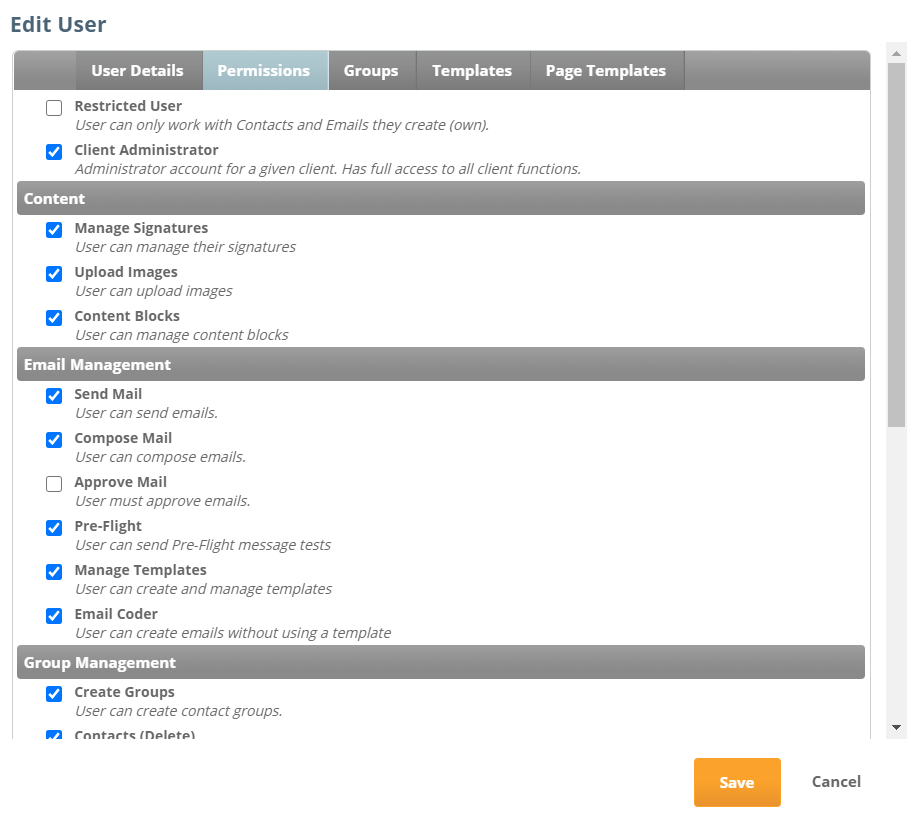Disable the Email Coder checkbox

pos(54,616)
